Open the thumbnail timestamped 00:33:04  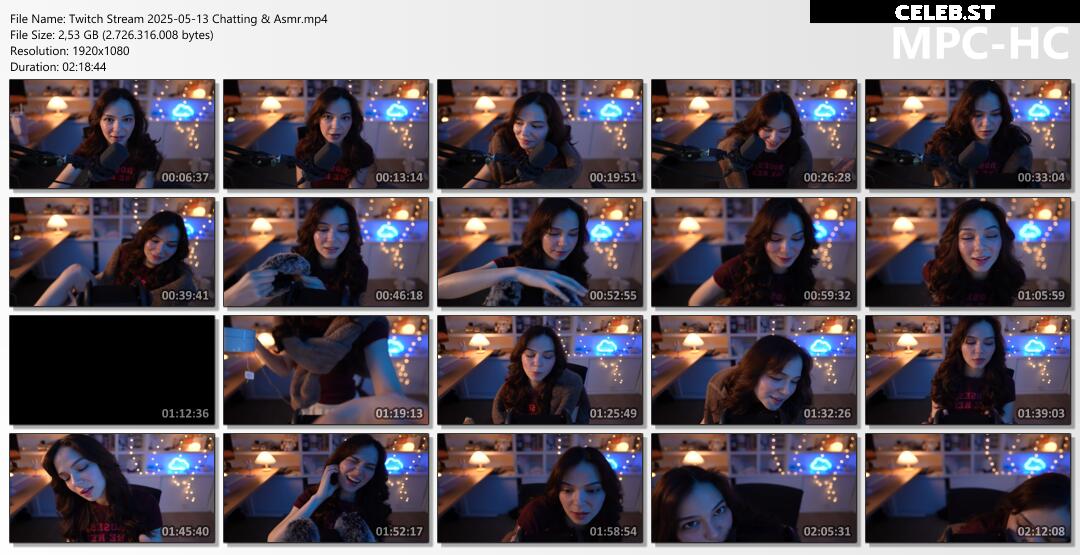(968, 134)
